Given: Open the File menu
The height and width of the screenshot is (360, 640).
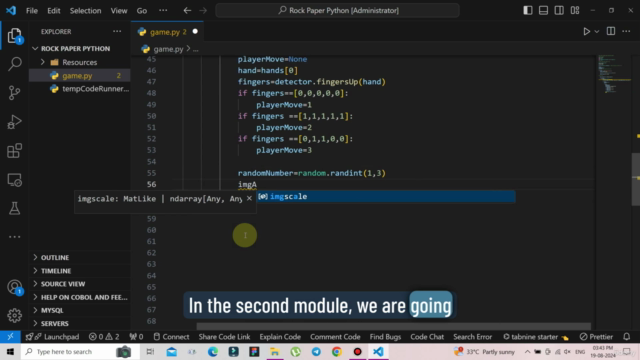Looking at the screenshot, I should click(x=31, y=11).
